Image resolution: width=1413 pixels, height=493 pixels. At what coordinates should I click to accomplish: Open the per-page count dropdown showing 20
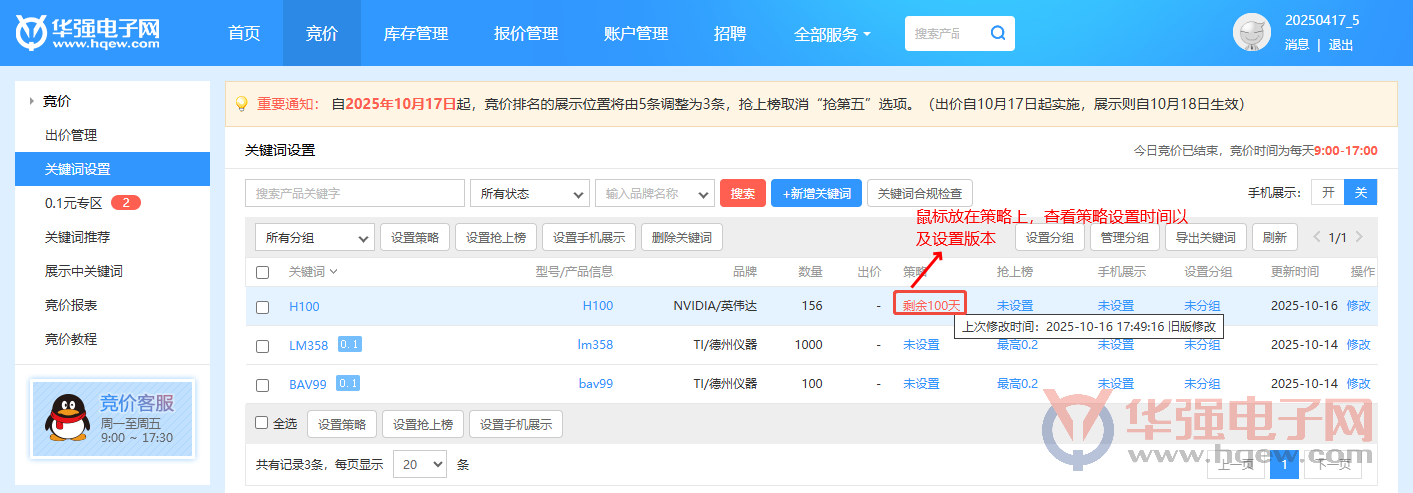coord(420,464)
